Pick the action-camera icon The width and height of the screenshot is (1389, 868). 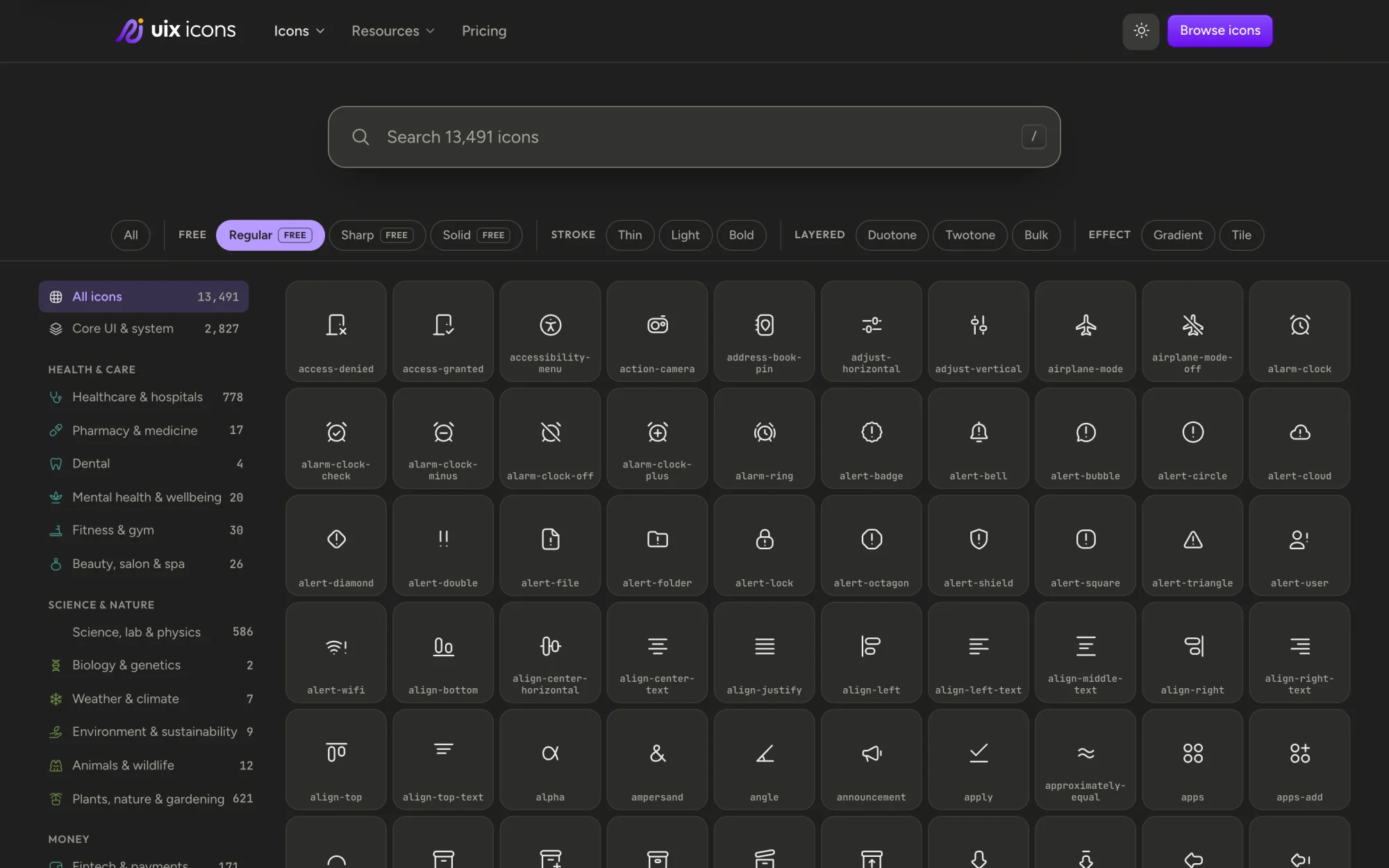pos(657,331)
